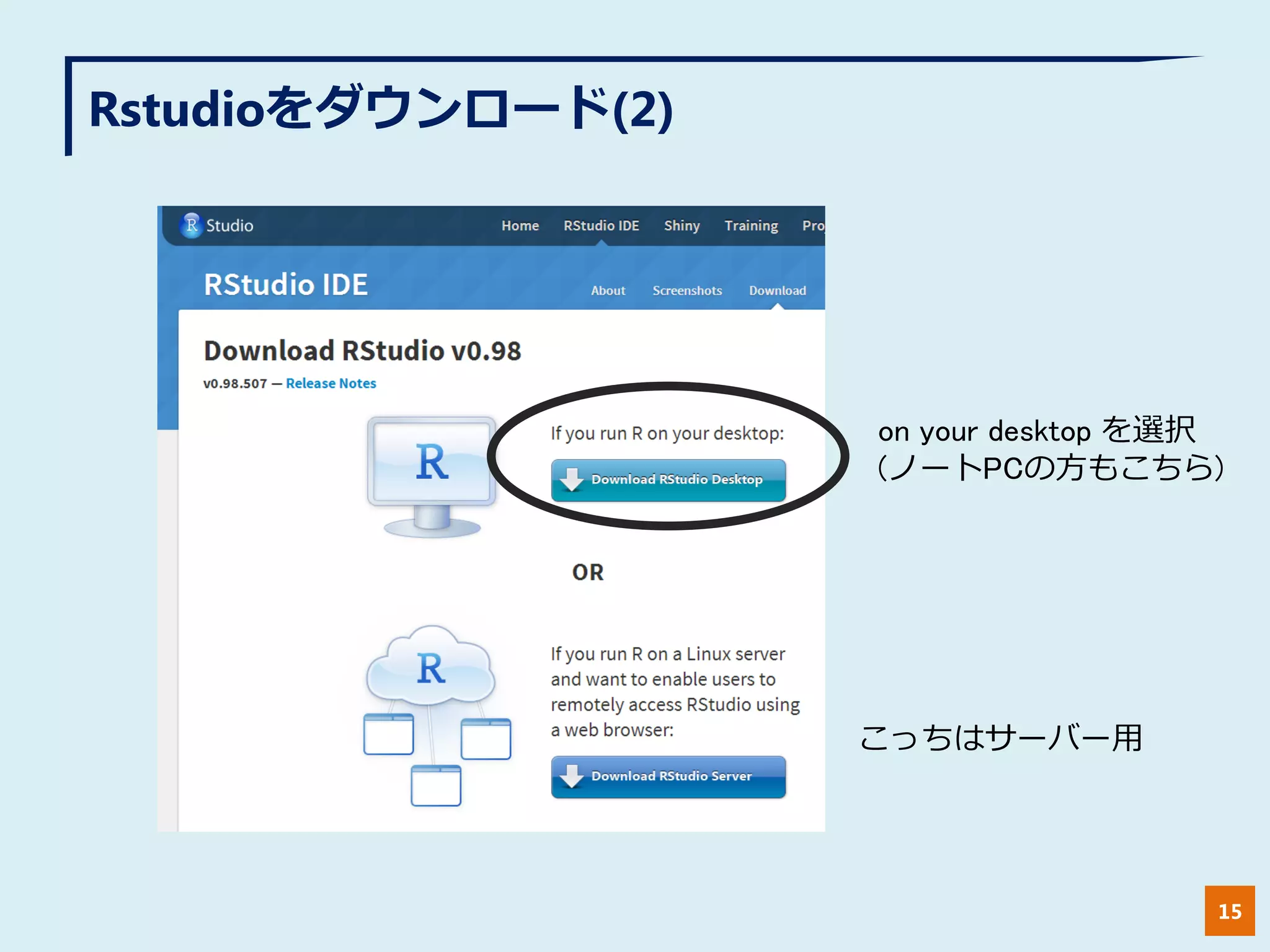
Task: Click the 'RStudio IDE' banner title
Action: coord(286,284)
